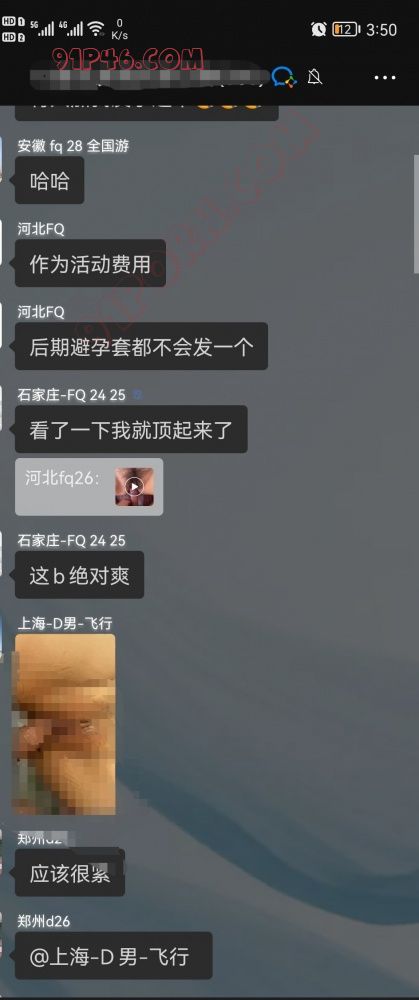Tap the alarm clock status bar icon
The height and width of the screenshot is (1000, 419).
click(319, 29)
